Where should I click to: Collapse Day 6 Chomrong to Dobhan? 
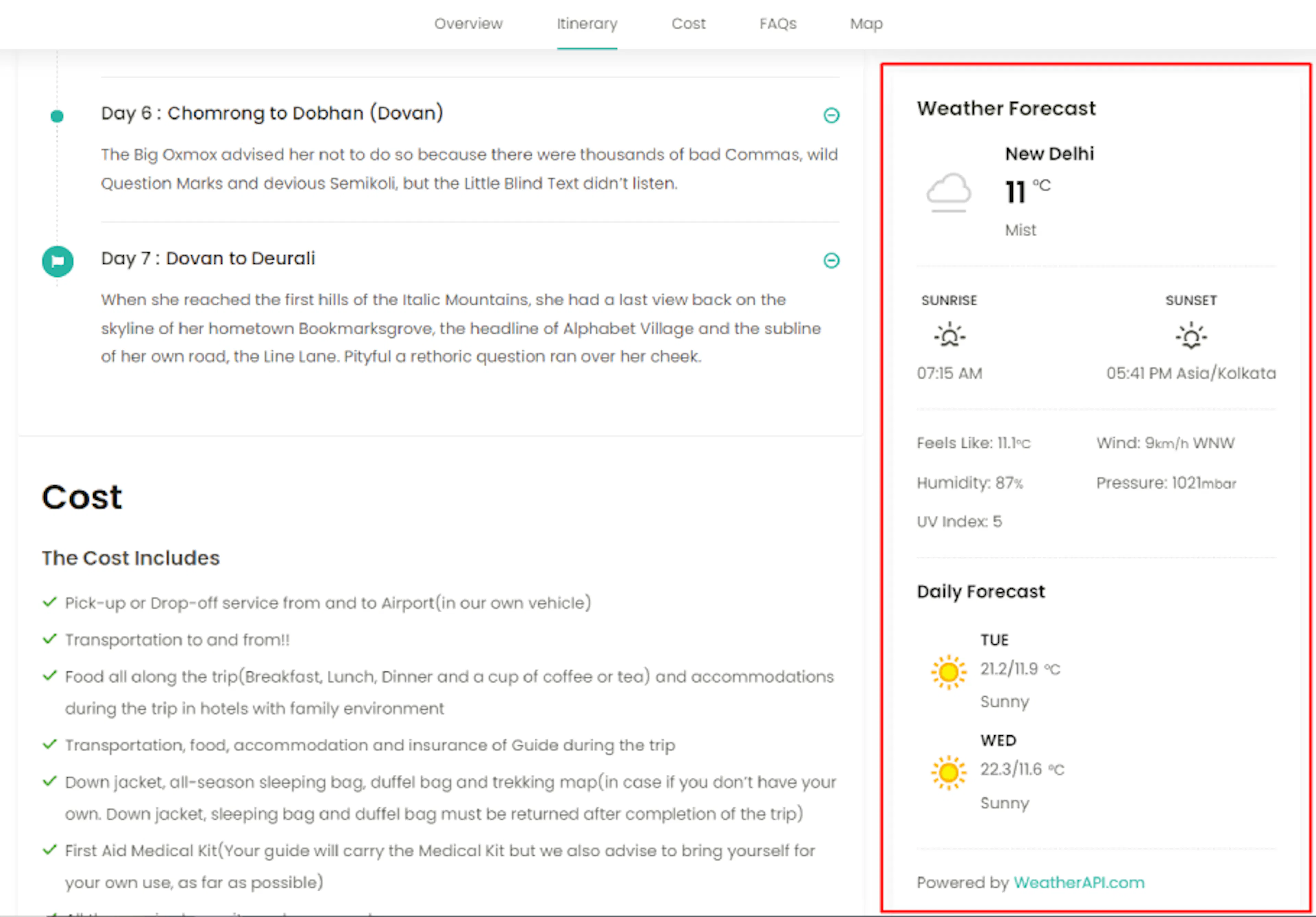[831, 115]
